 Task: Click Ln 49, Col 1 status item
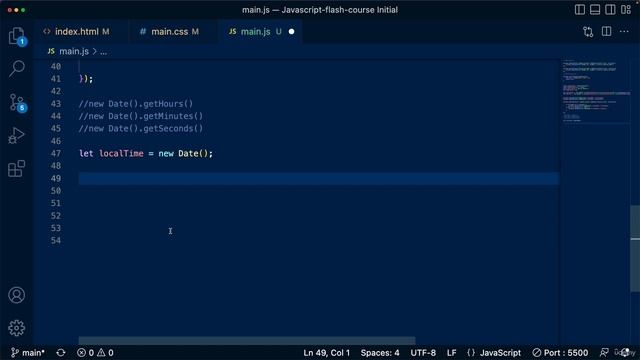[326, 353]
